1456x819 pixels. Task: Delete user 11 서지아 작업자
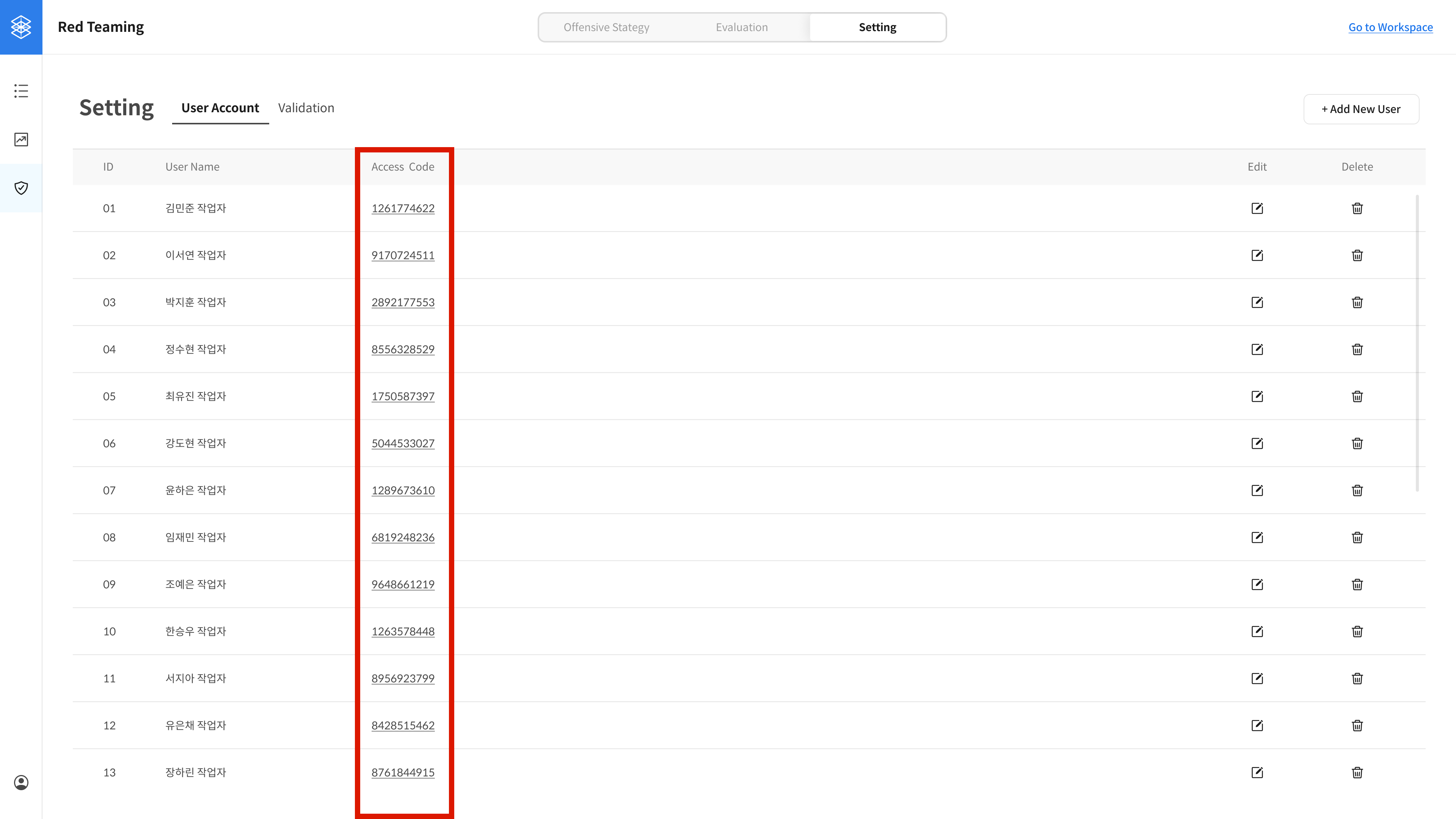pyautogui.click(x=1357, y=678)
